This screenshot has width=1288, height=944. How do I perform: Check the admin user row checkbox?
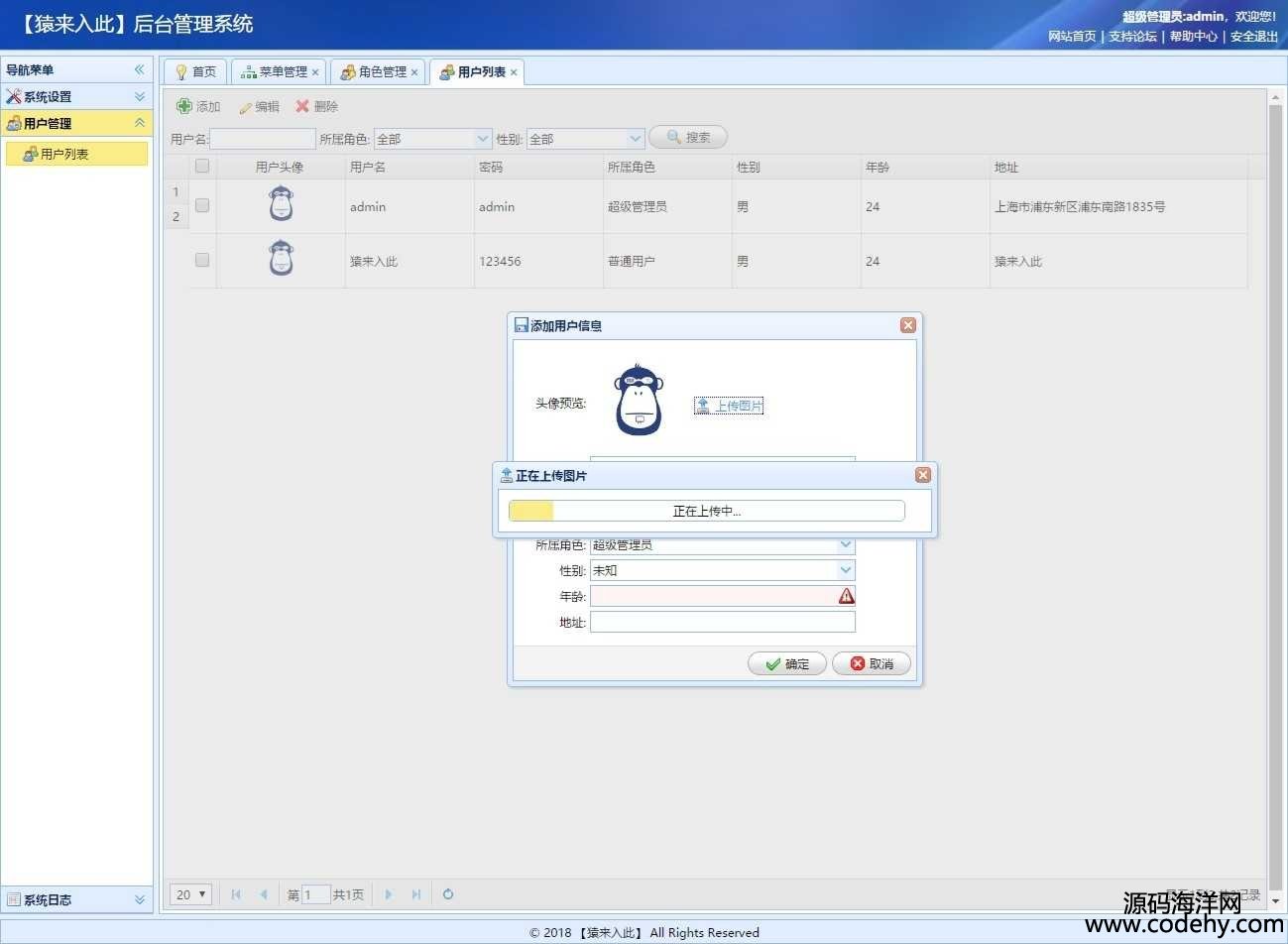pyautogui.click(x=202, y=206)
